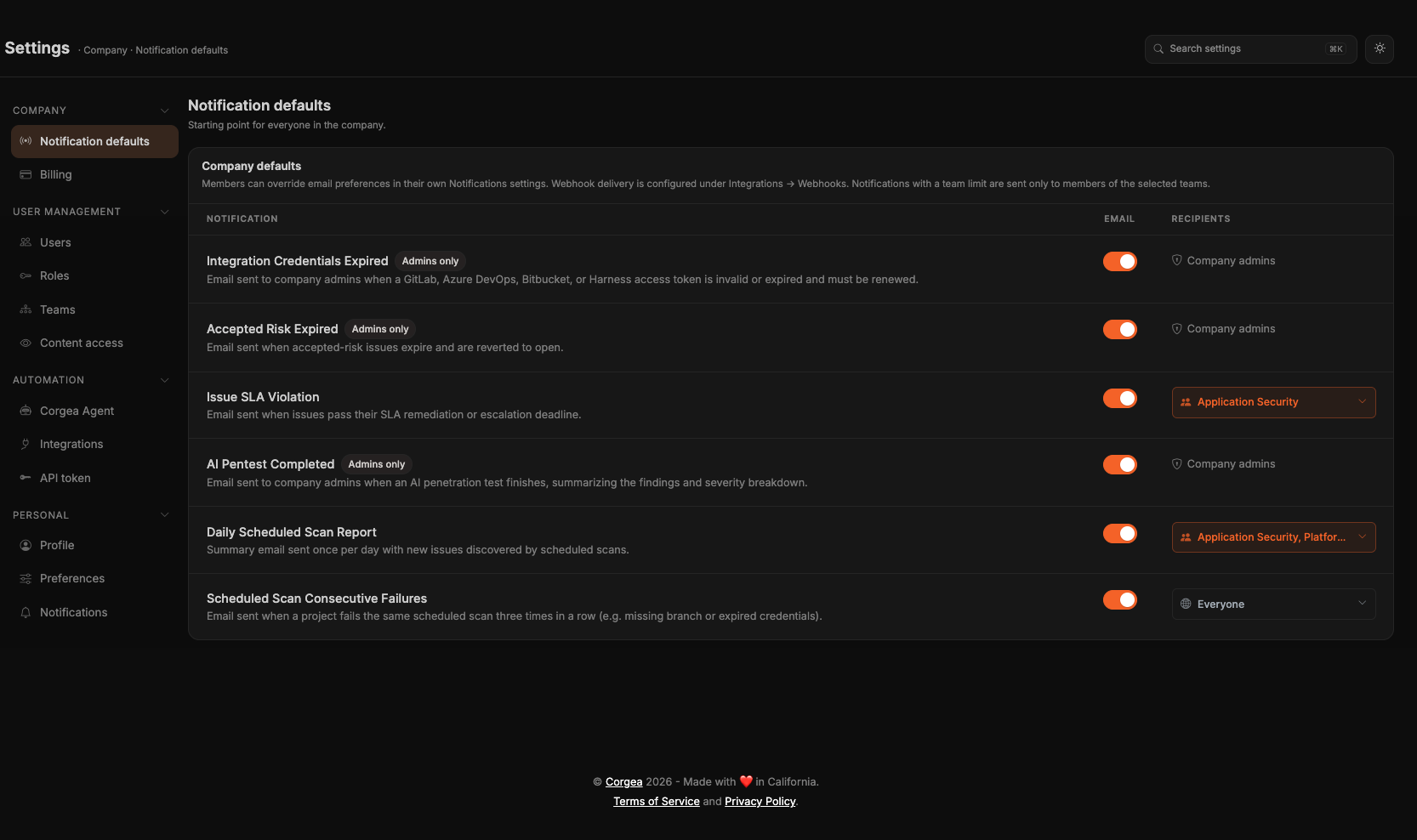Go to Integrations page
The width and height of the screenshot is (1417, 840).
tap(94, 444)
